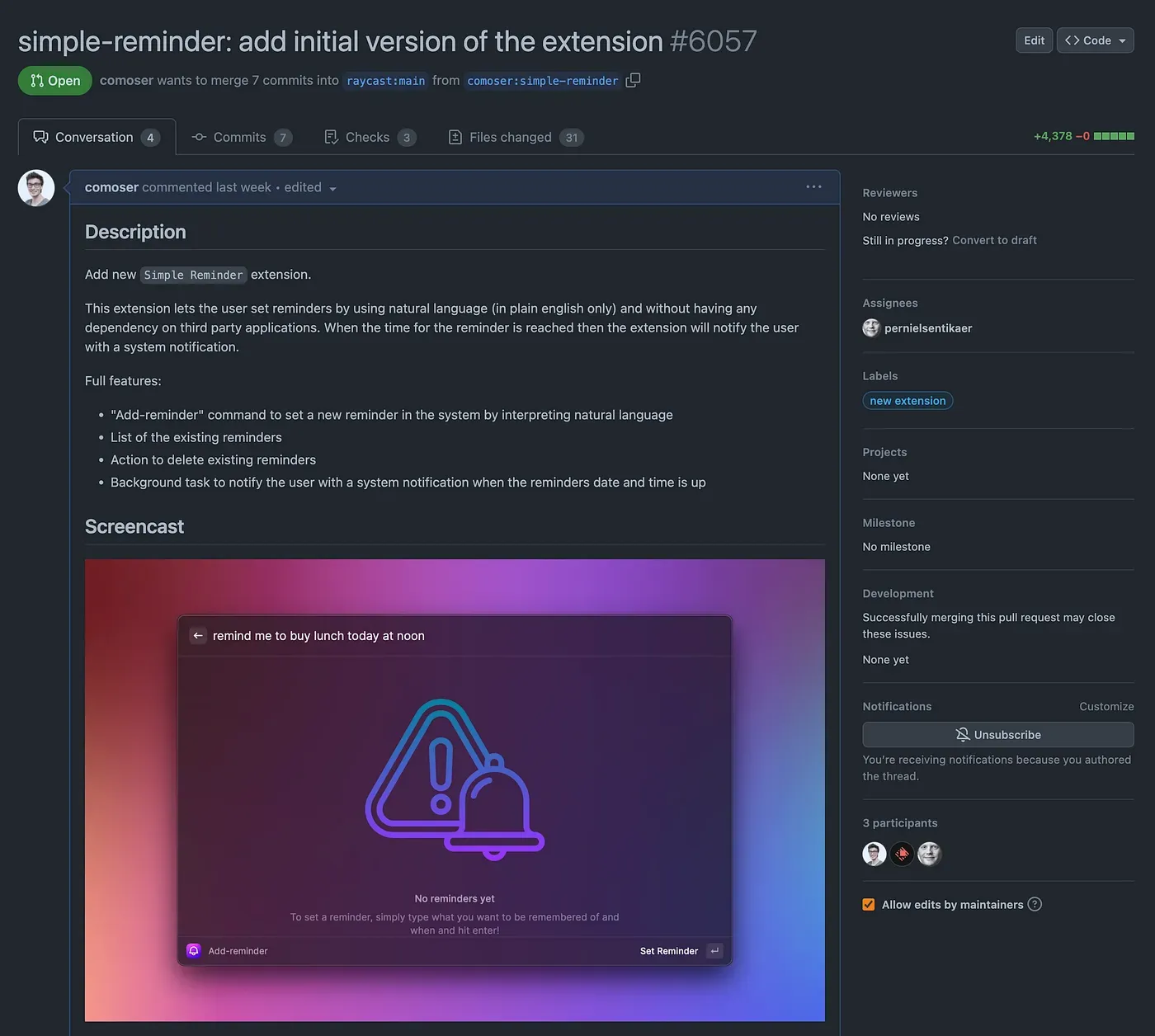Viewport: 1155px width, 1036px height.
Task: Click the Labels section heading
Action: pyautogui.click(x=880, y=376)
